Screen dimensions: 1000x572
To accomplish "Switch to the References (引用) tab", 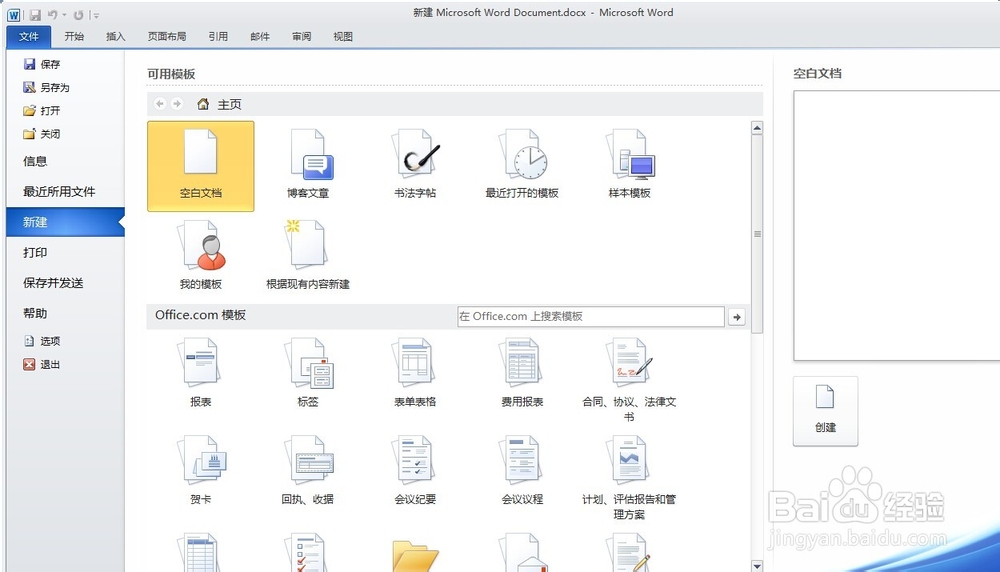I will 218,36.
